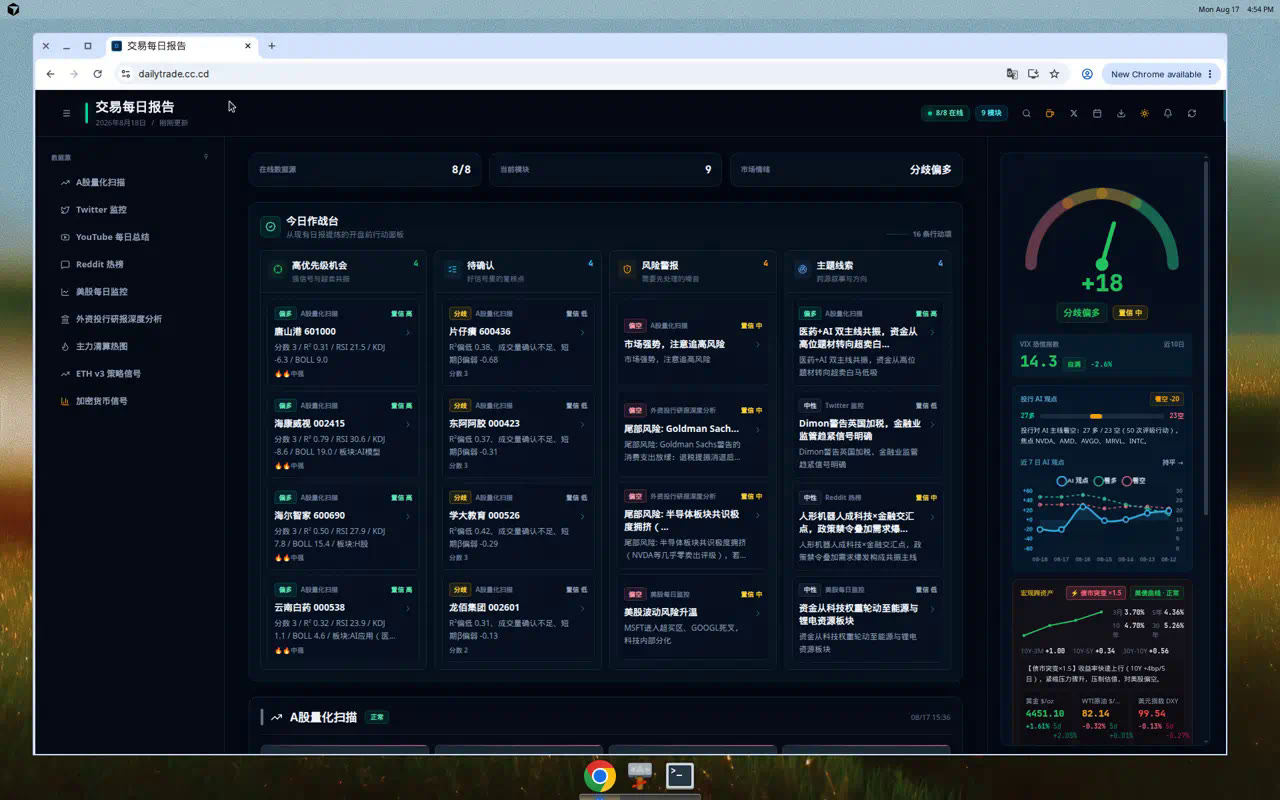Open the calendar icon in the header
The height and width of the screenshot is (800, 1280).
1097,113
